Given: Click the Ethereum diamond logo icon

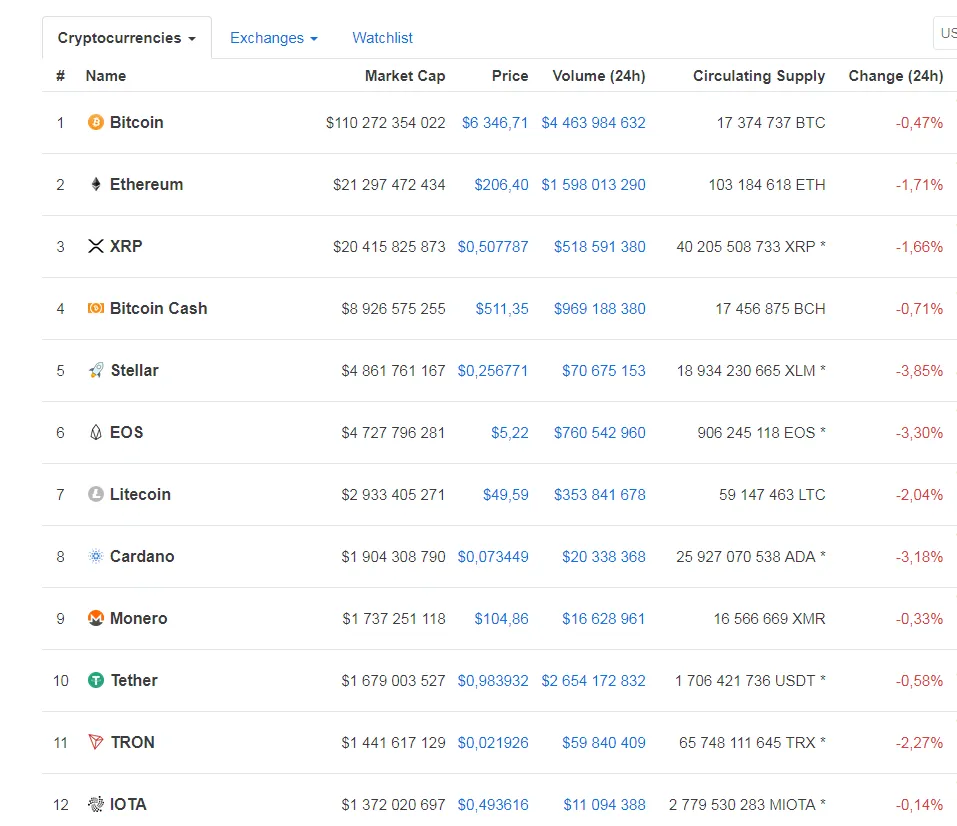Looking at the screenshot, I should (x=96, y=184).
